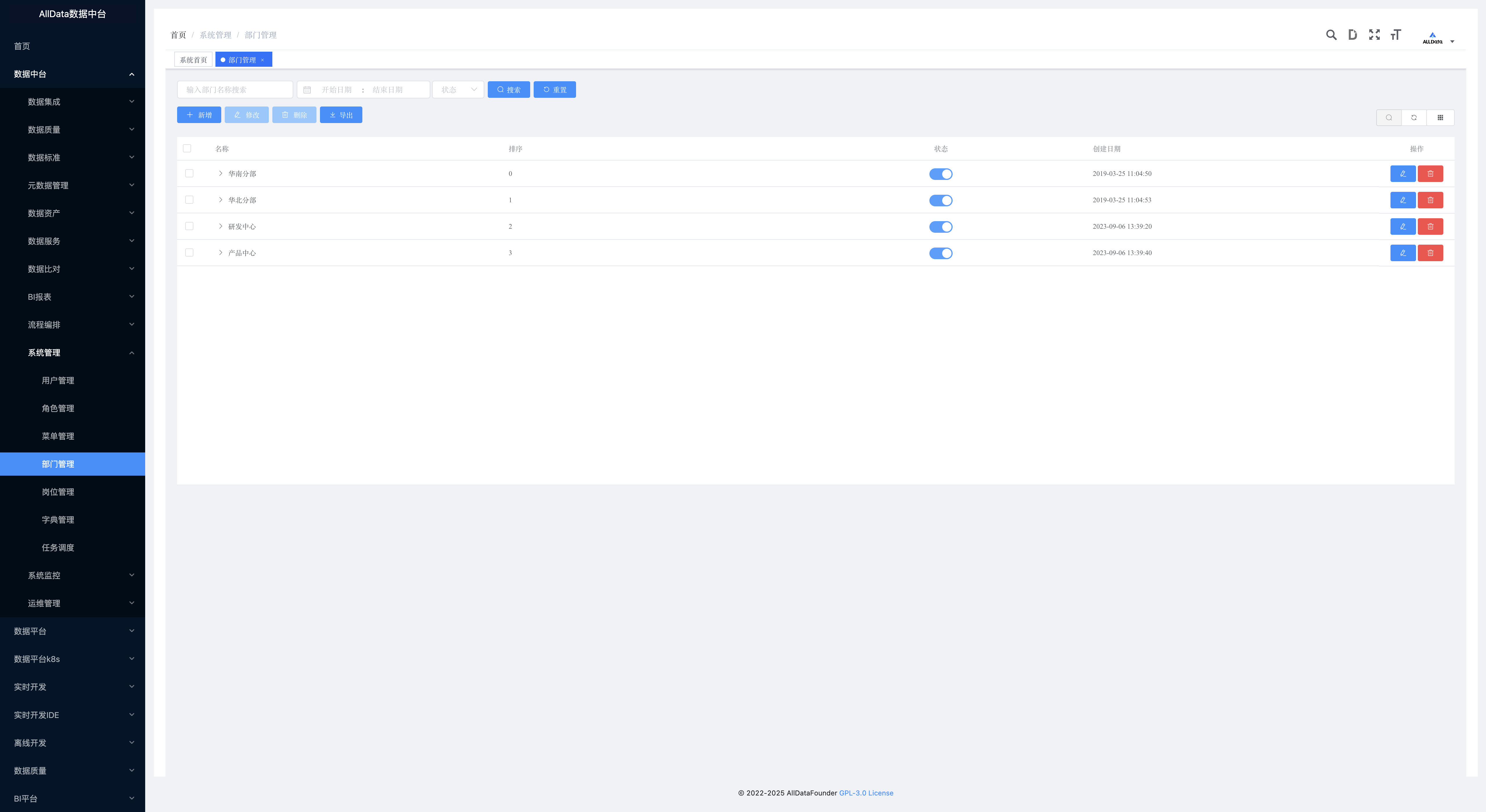
Task: Open 角色管理 in the sidebar
Action: click(x=73, y=408)
